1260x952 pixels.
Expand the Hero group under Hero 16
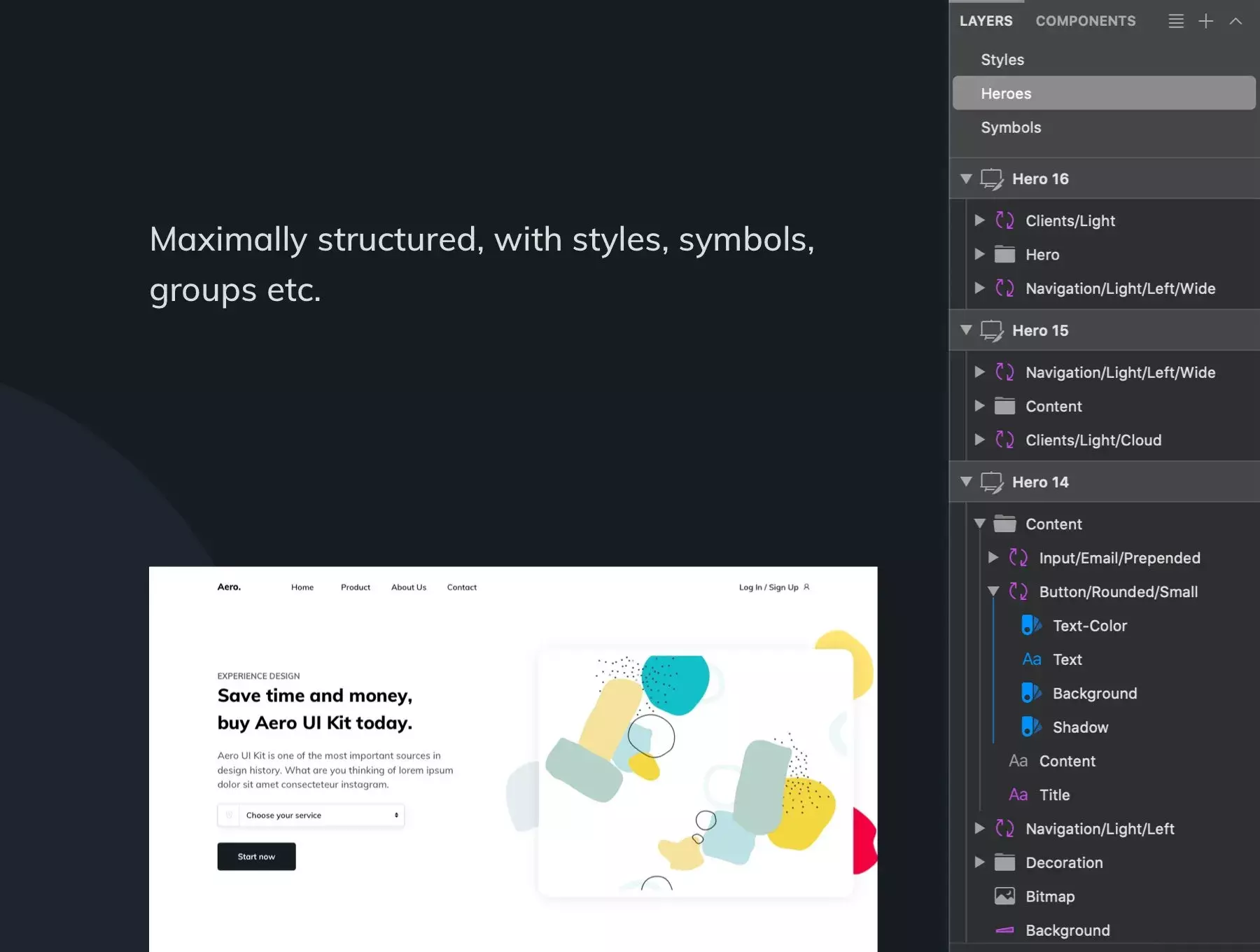coord(980,254)
